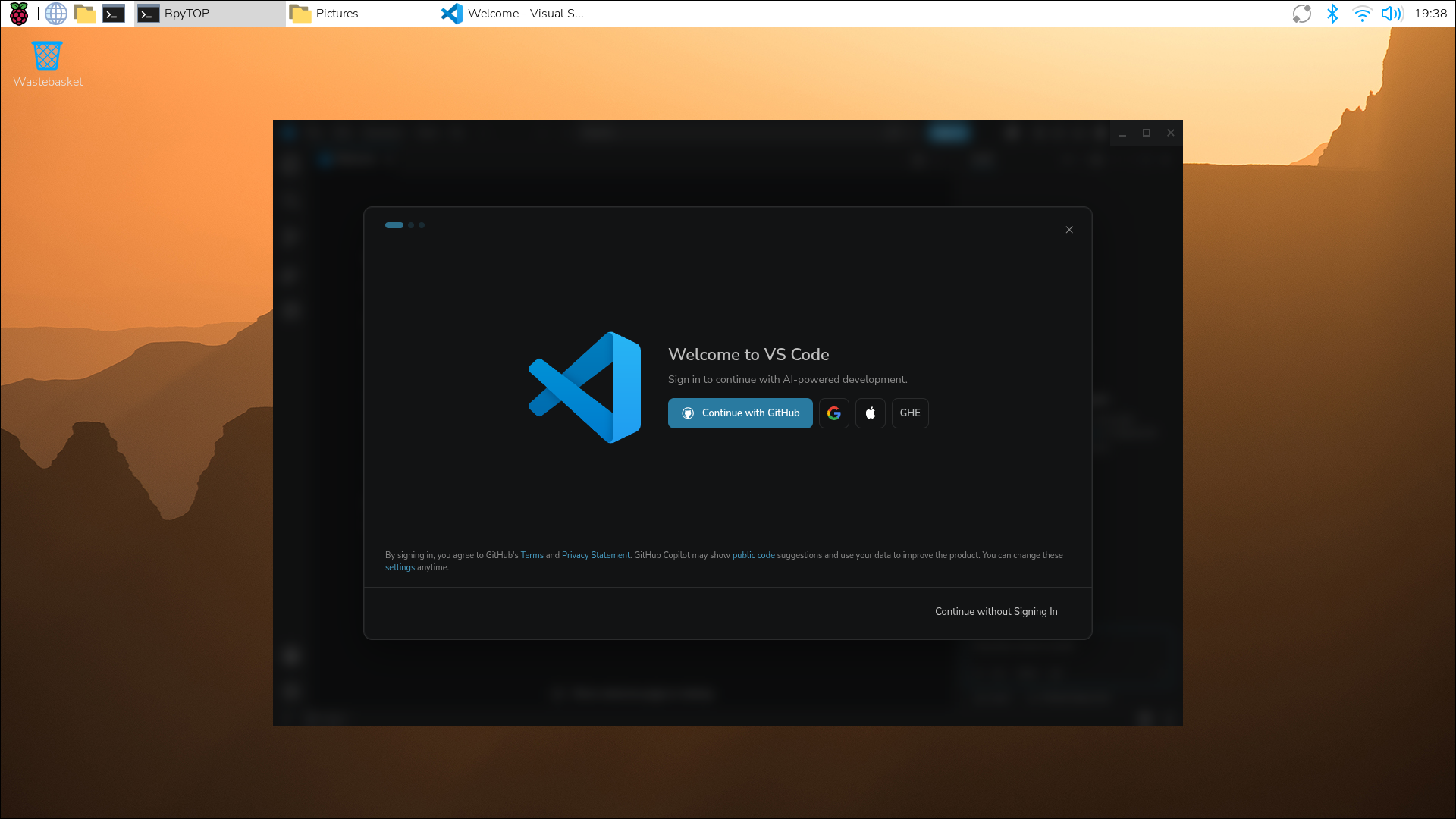
Task: Click the 19:38 clock
Action: (1430, 14)
